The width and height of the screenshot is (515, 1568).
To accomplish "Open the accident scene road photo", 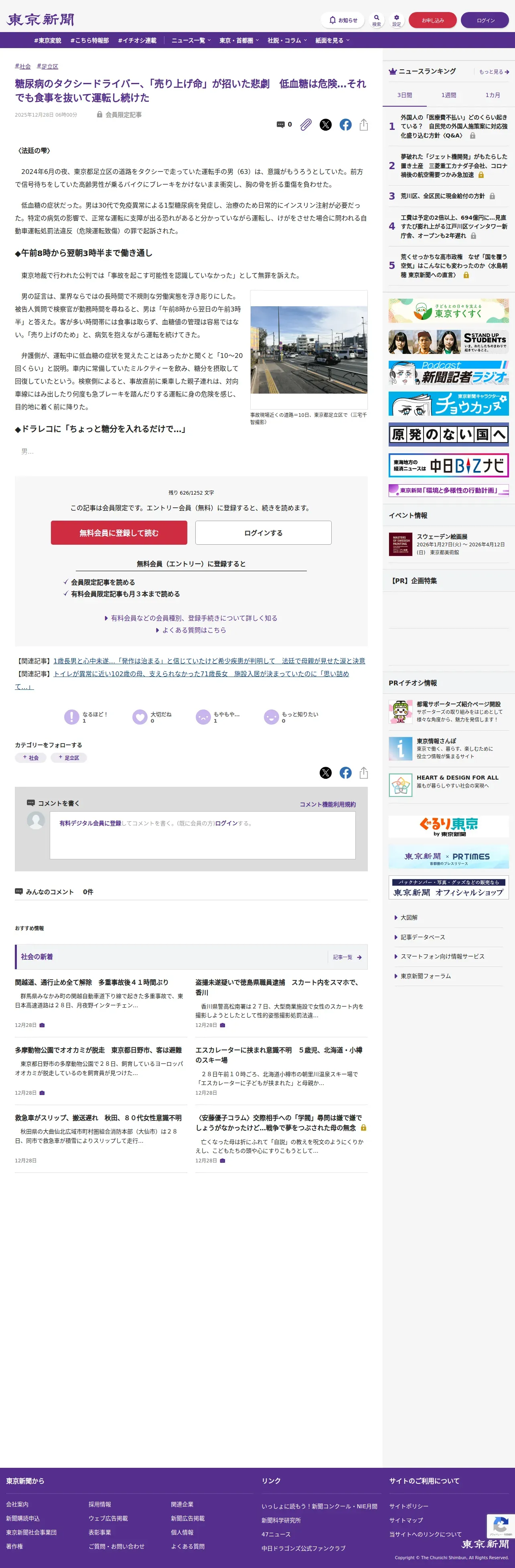I will coord(309,350).
